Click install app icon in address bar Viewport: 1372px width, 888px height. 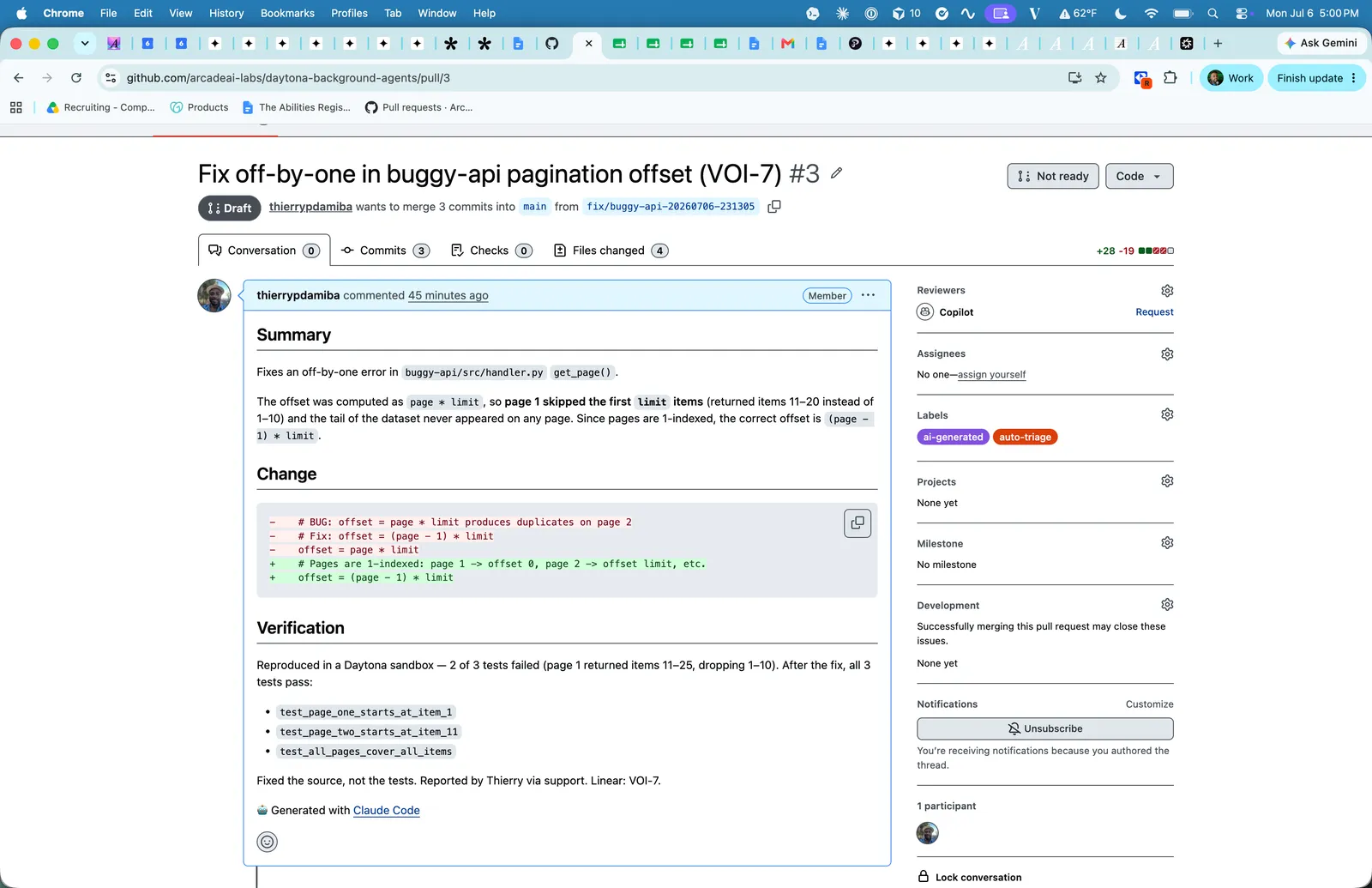point(1074,78)
